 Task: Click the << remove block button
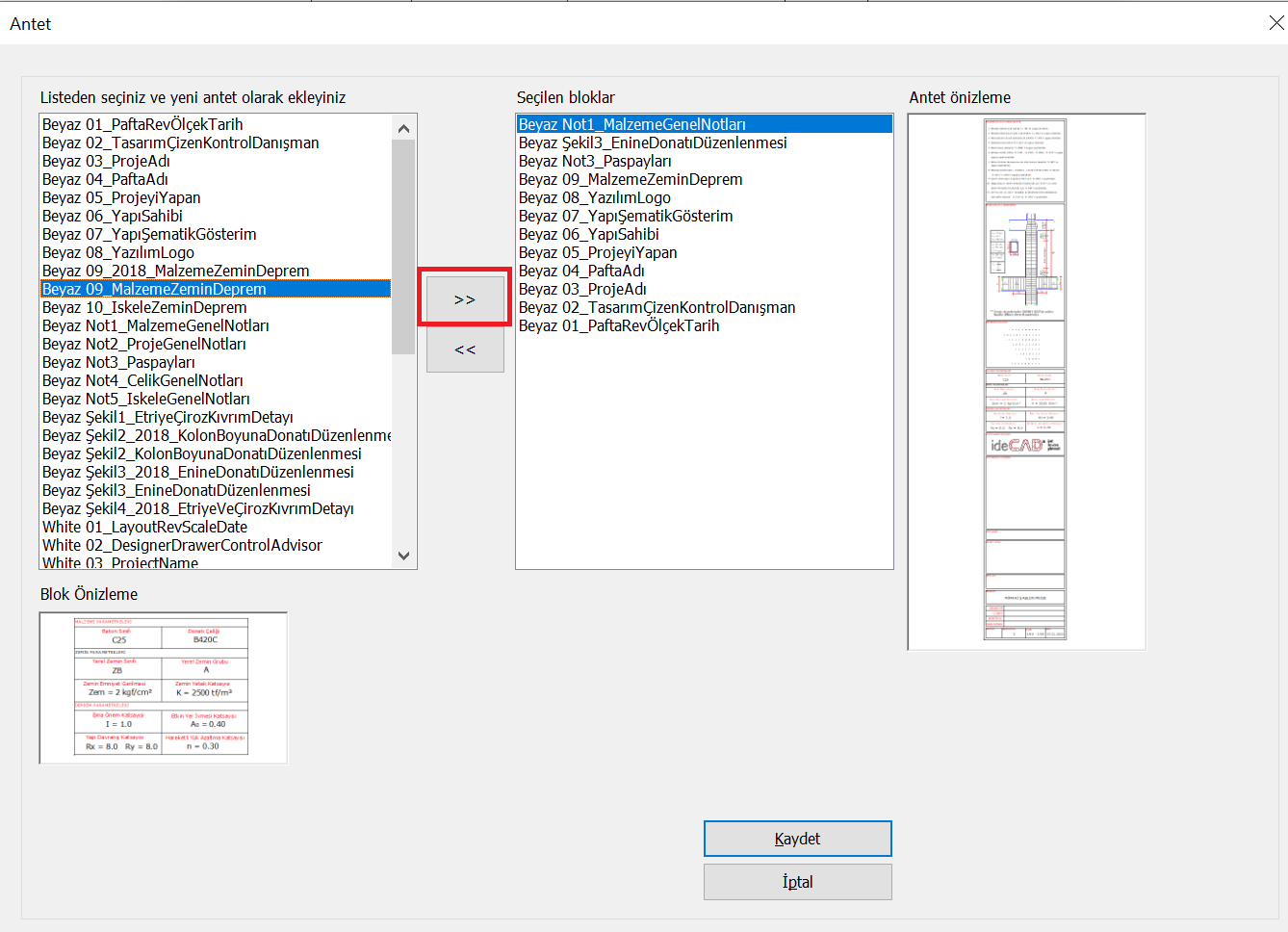coord(465,349)
